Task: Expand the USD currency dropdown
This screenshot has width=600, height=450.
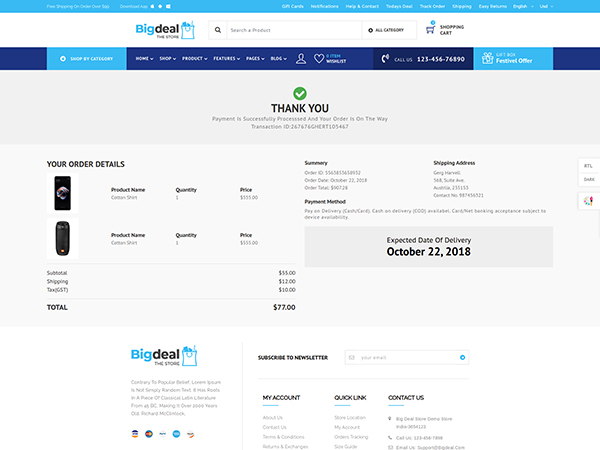Action: tap(546, 5)
